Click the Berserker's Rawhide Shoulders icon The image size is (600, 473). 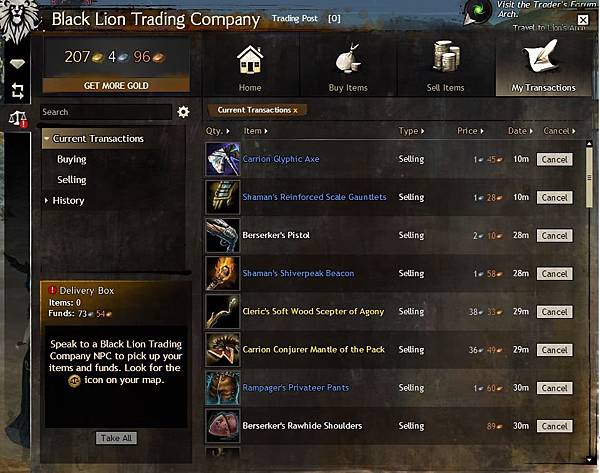pyautogui.click(x=222, y=426)
